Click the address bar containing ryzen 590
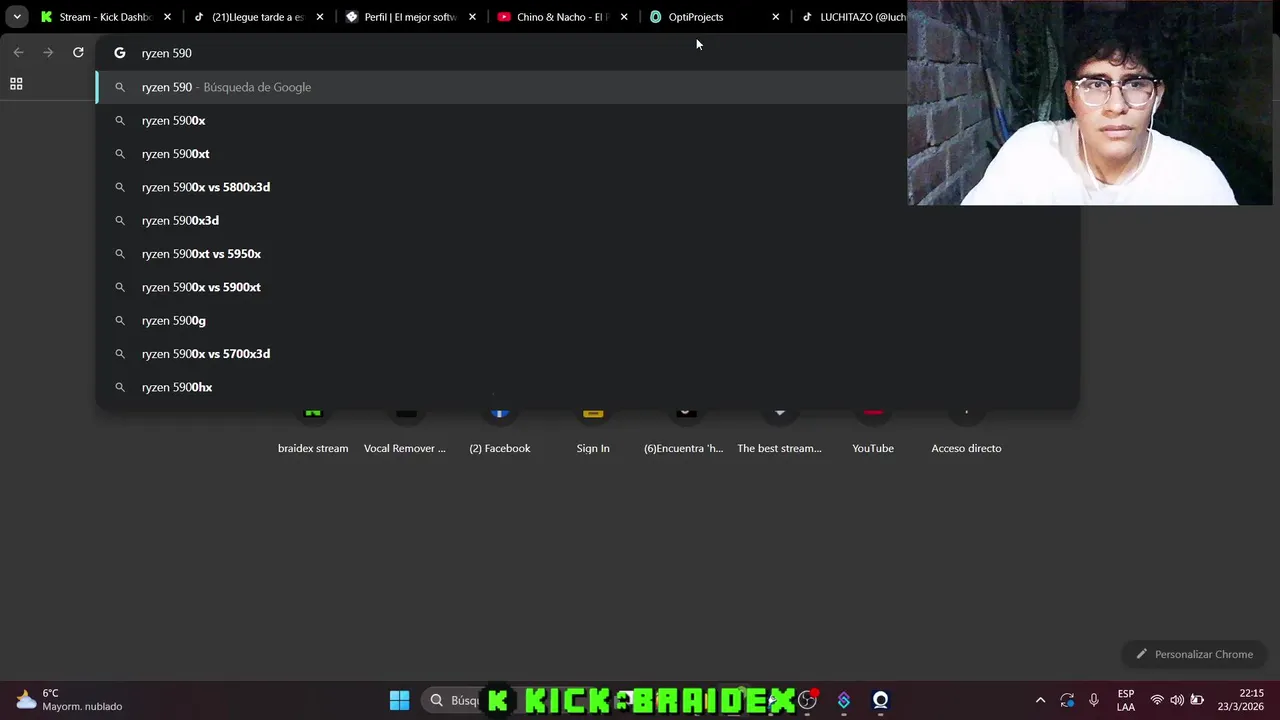1280x720 pixels. pyautogui.click(x=500, y=53)
